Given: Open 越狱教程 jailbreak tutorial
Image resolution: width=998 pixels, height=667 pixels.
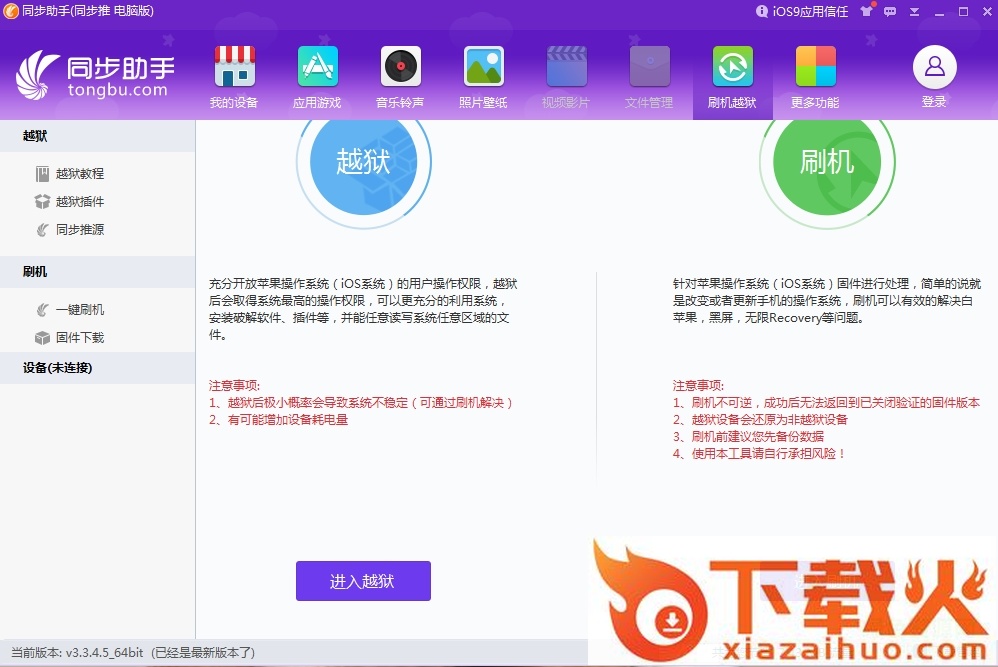Looking at the screenshot, I should [x=70, y=174].
